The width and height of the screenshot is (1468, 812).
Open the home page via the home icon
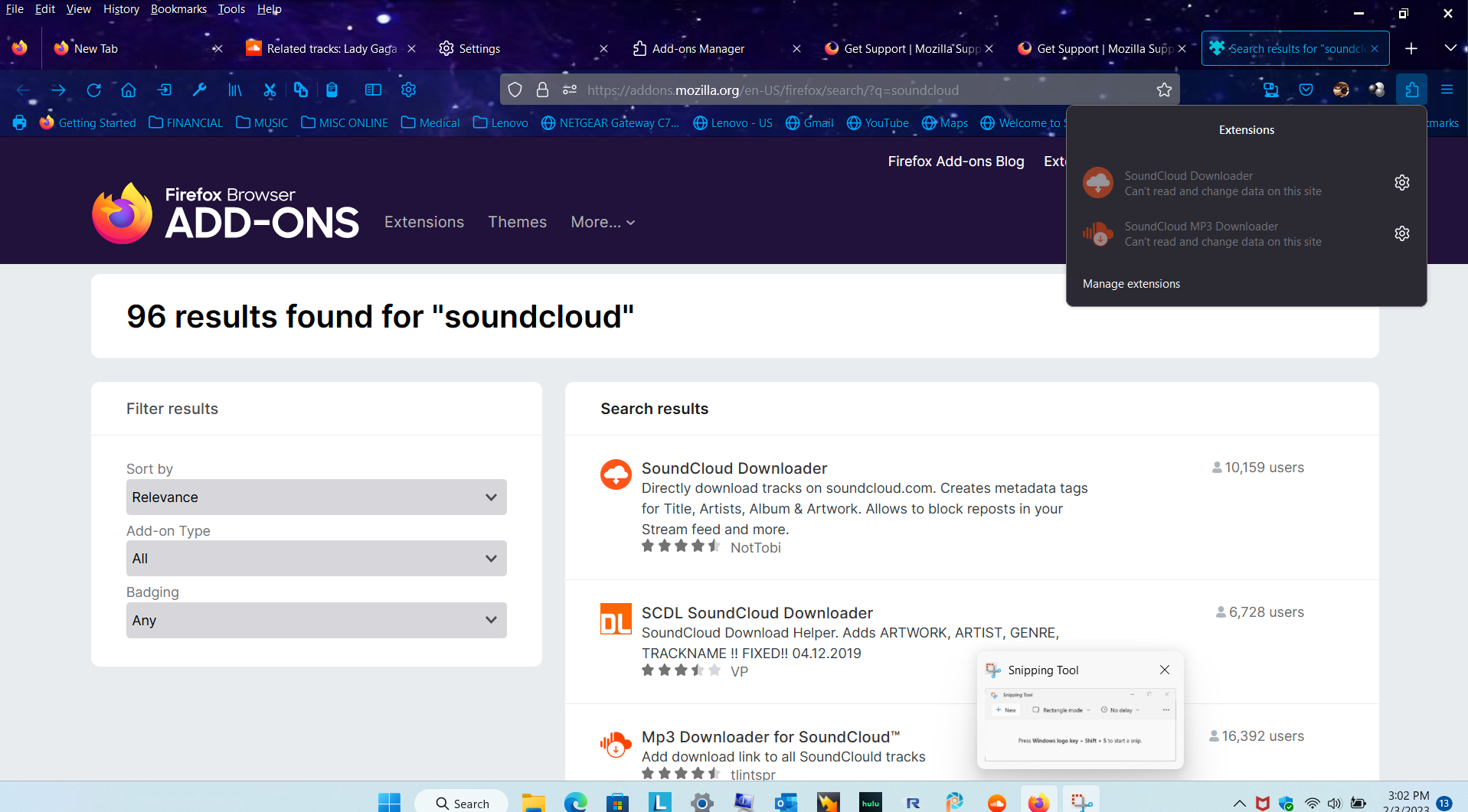(x=129, y=90)
